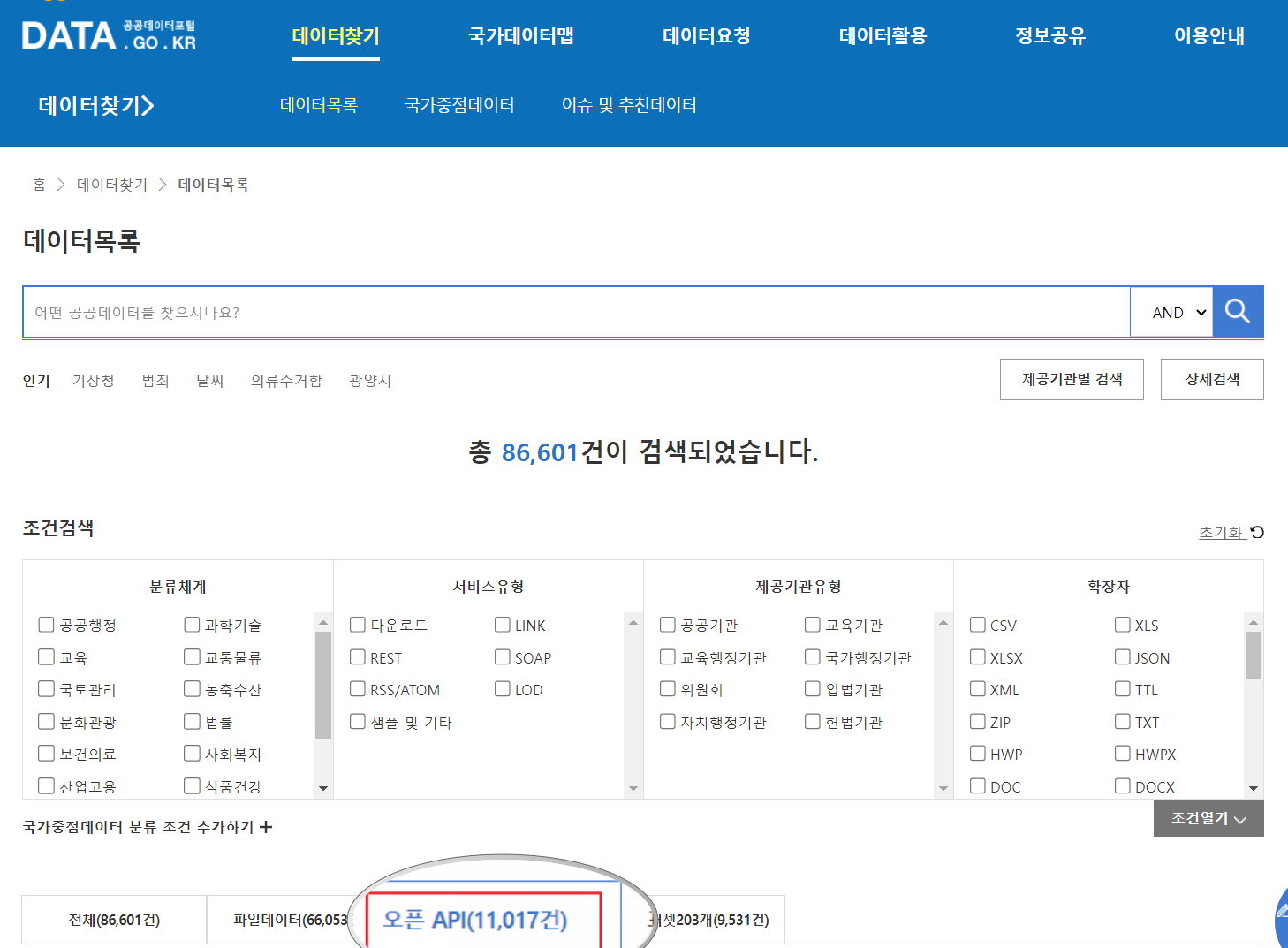The width and height of the screenshot is (1288, 948).
Task: Click 데이터찾기 in the breadcrumb
Action: click(x=112, y=185)
